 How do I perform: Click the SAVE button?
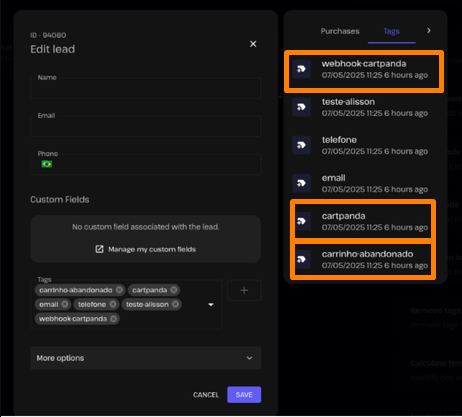click(x=244, y=395)
